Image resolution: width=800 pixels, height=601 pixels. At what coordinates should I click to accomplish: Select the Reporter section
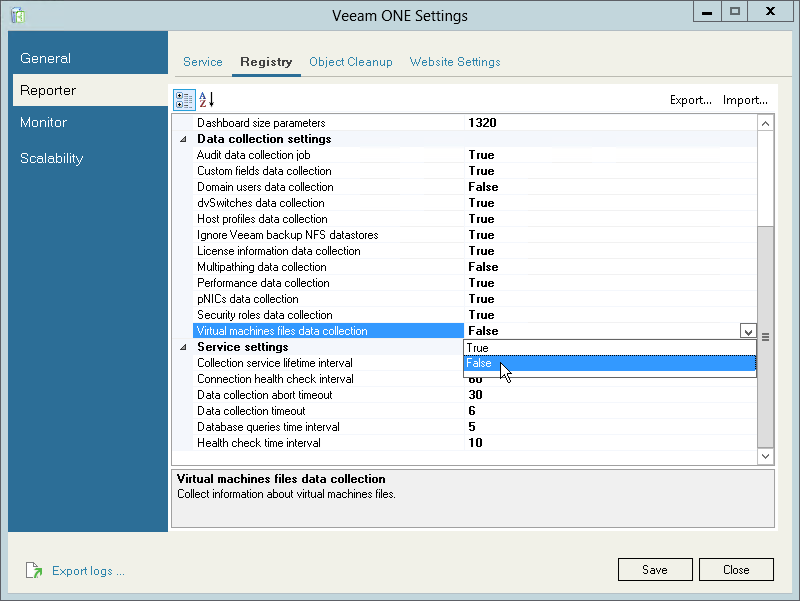tap(90, 90)
